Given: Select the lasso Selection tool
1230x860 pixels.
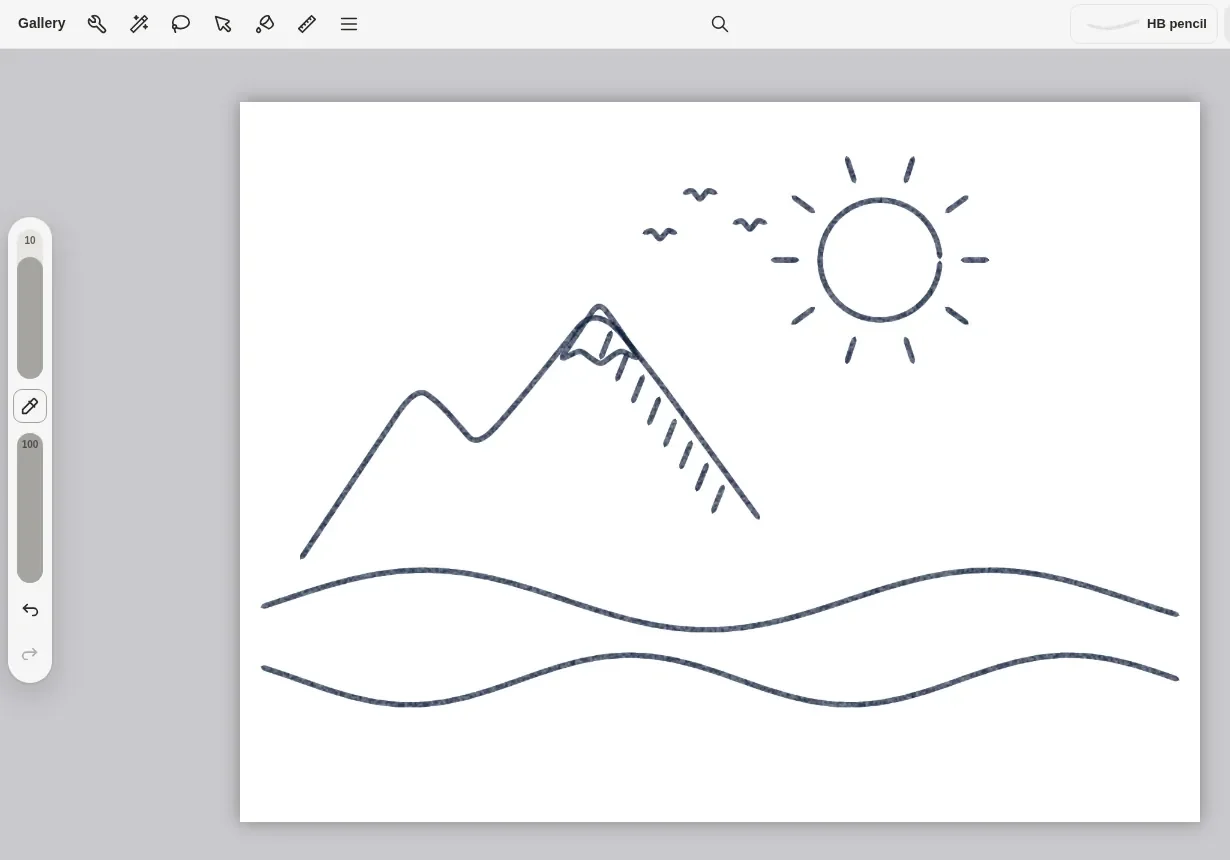Looking at the screenshot, I should [x=181, y=24].
